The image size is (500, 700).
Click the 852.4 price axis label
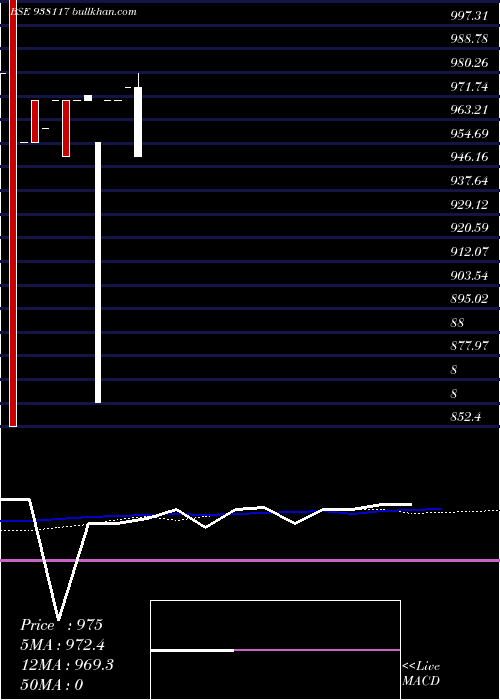click(466, 417)
